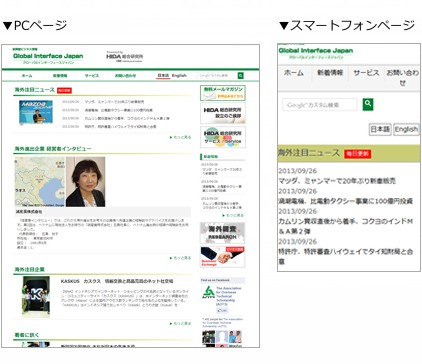The width and height of the screenshot is (422, 364).
Task: Expand もっと見る under sidebar 新着情報
Action: (x=233, y=215)
